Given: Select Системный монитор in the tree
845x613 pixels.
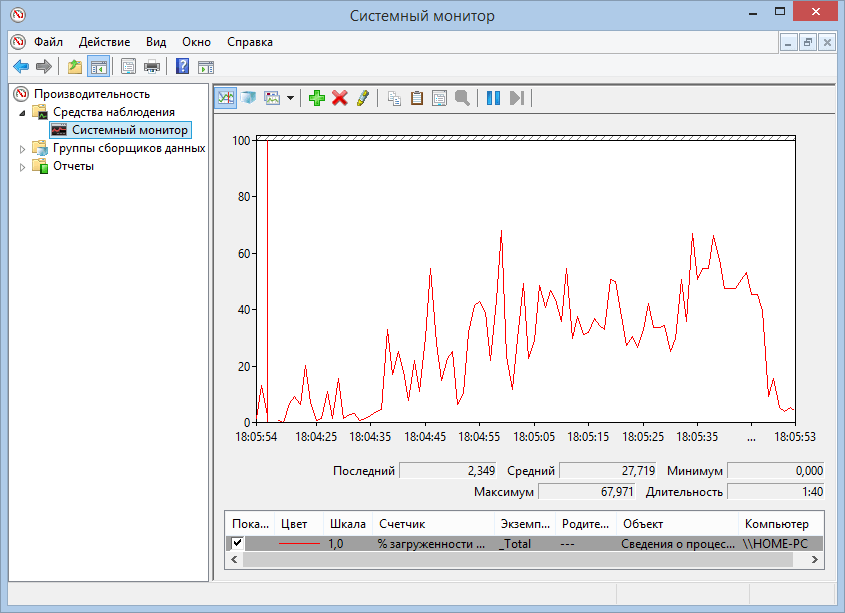Looking at the screenshot, I should [129, 130].
